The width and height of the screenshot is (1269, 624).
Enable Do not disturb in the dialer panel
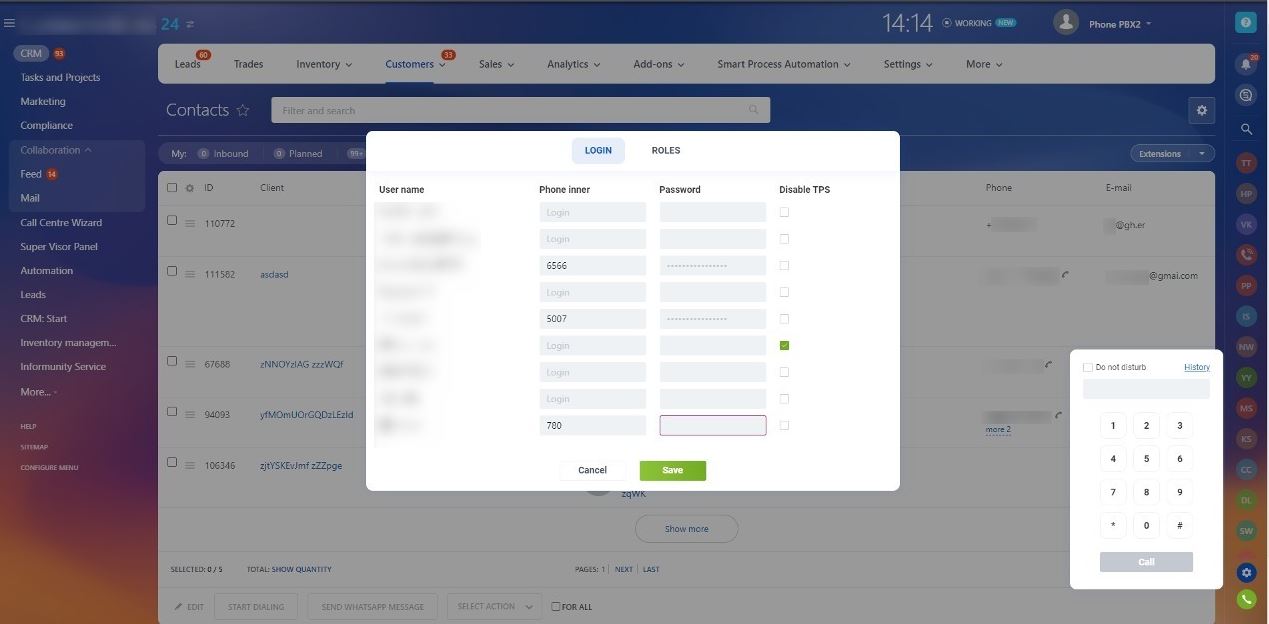tap(1087, 366)
